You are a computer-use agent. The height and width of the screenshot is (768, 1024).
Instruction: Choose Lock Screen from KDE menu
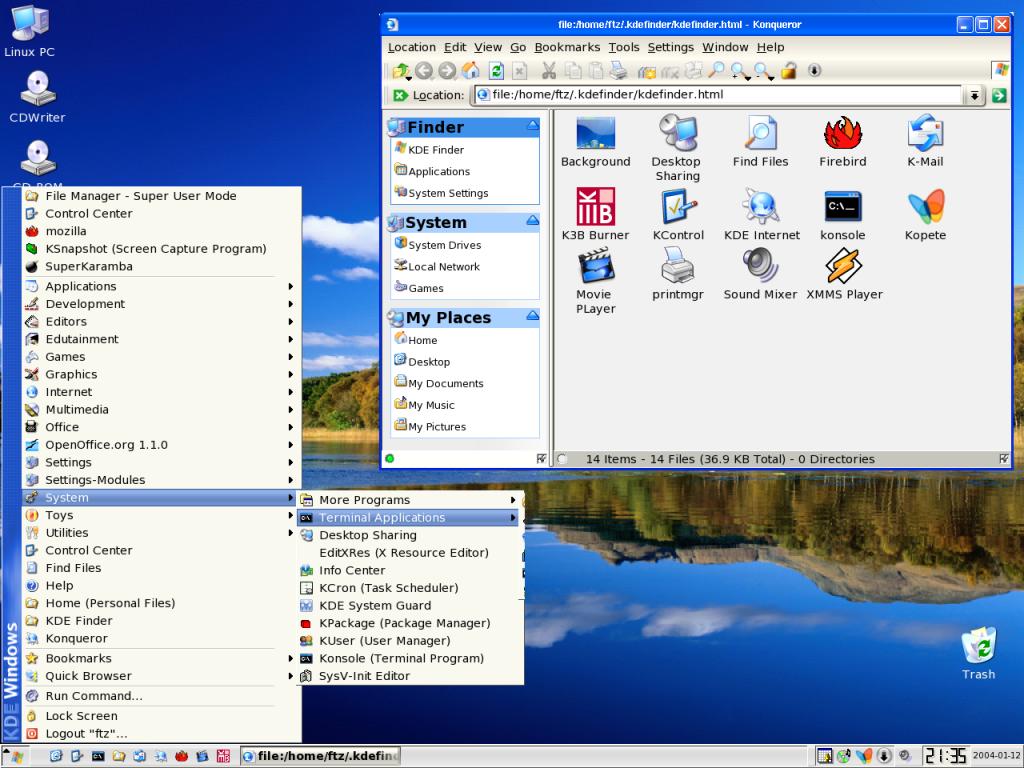pyautogui.click(x=161, y=716)
